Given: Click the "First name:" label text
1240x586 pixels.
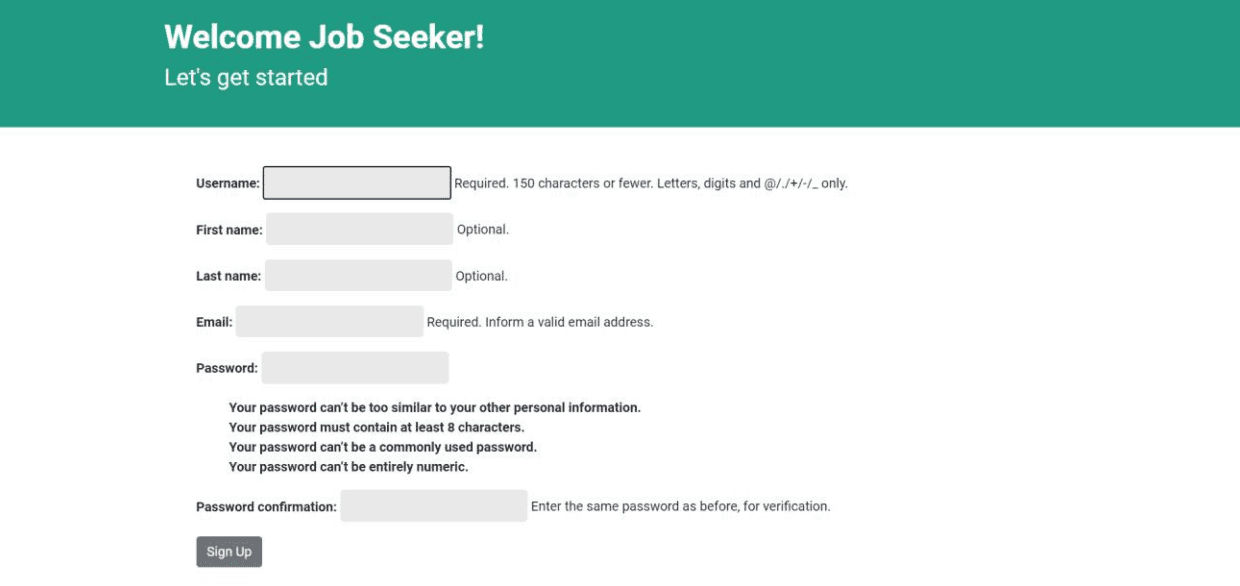Looking at the screenshot, I should (229, 230).
